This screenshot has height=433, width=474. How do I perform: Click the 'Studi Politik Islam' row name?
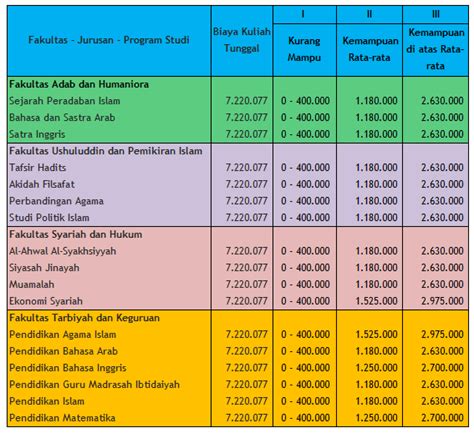point(49,218)
